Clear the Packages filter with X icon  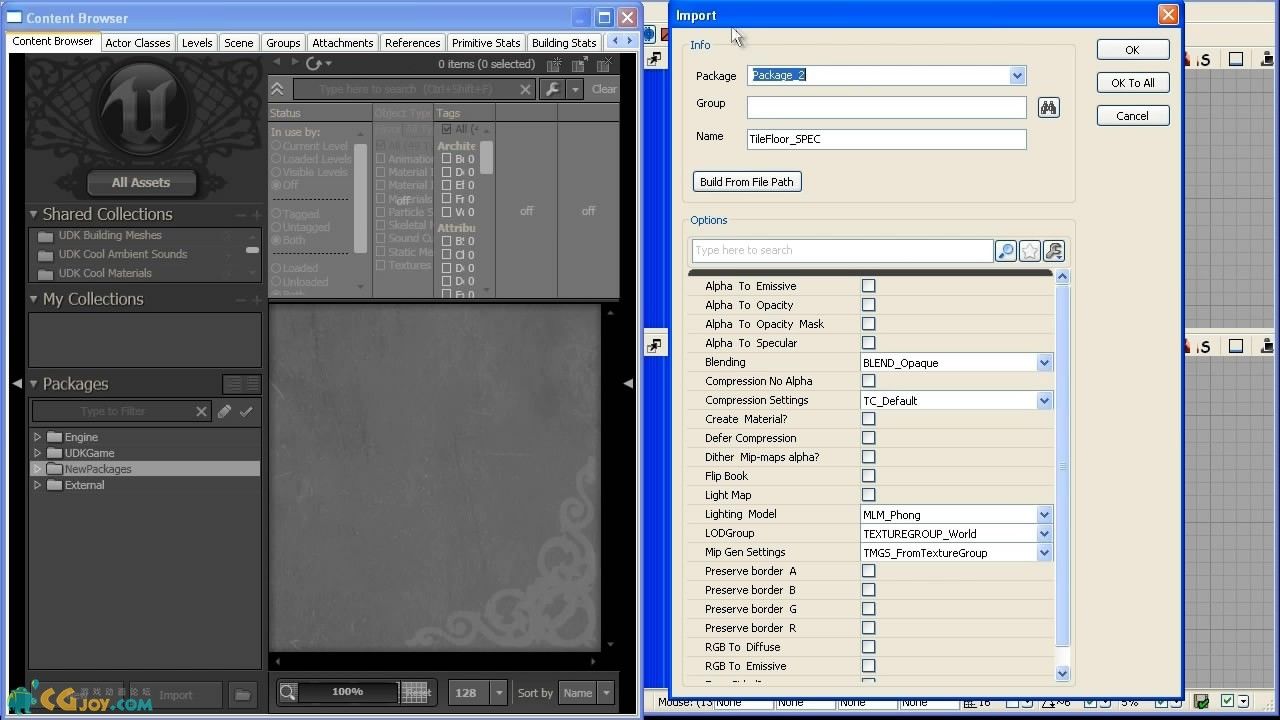click(x=201, y=411)
